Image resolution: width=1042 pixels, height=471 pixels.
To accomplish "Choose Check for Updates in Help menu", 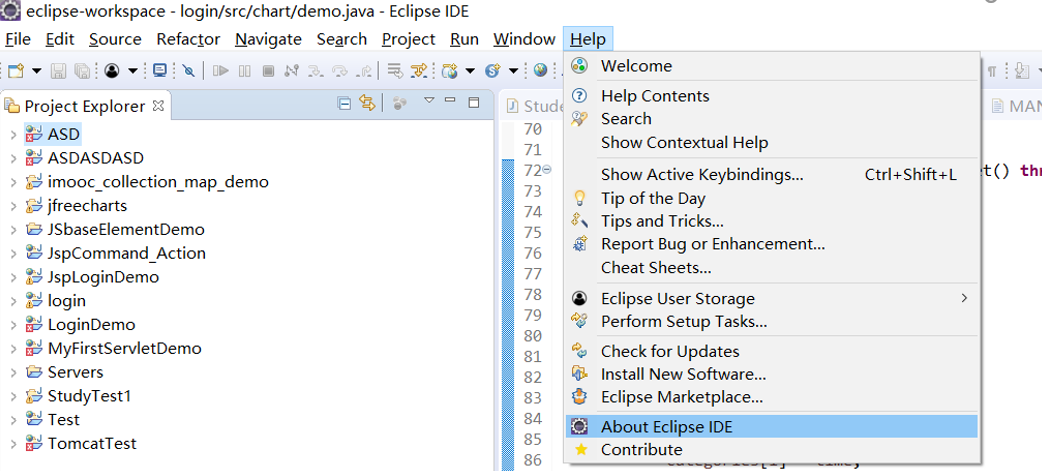I will point(772,351).
